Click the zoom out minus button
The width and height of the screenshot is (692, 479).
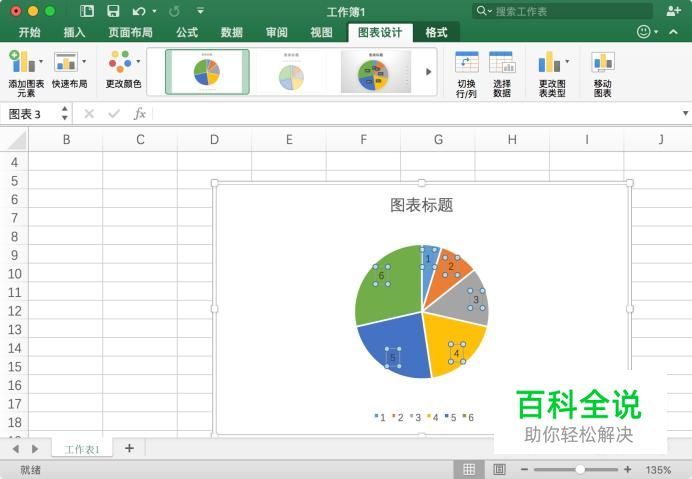[x=524, y=469]
